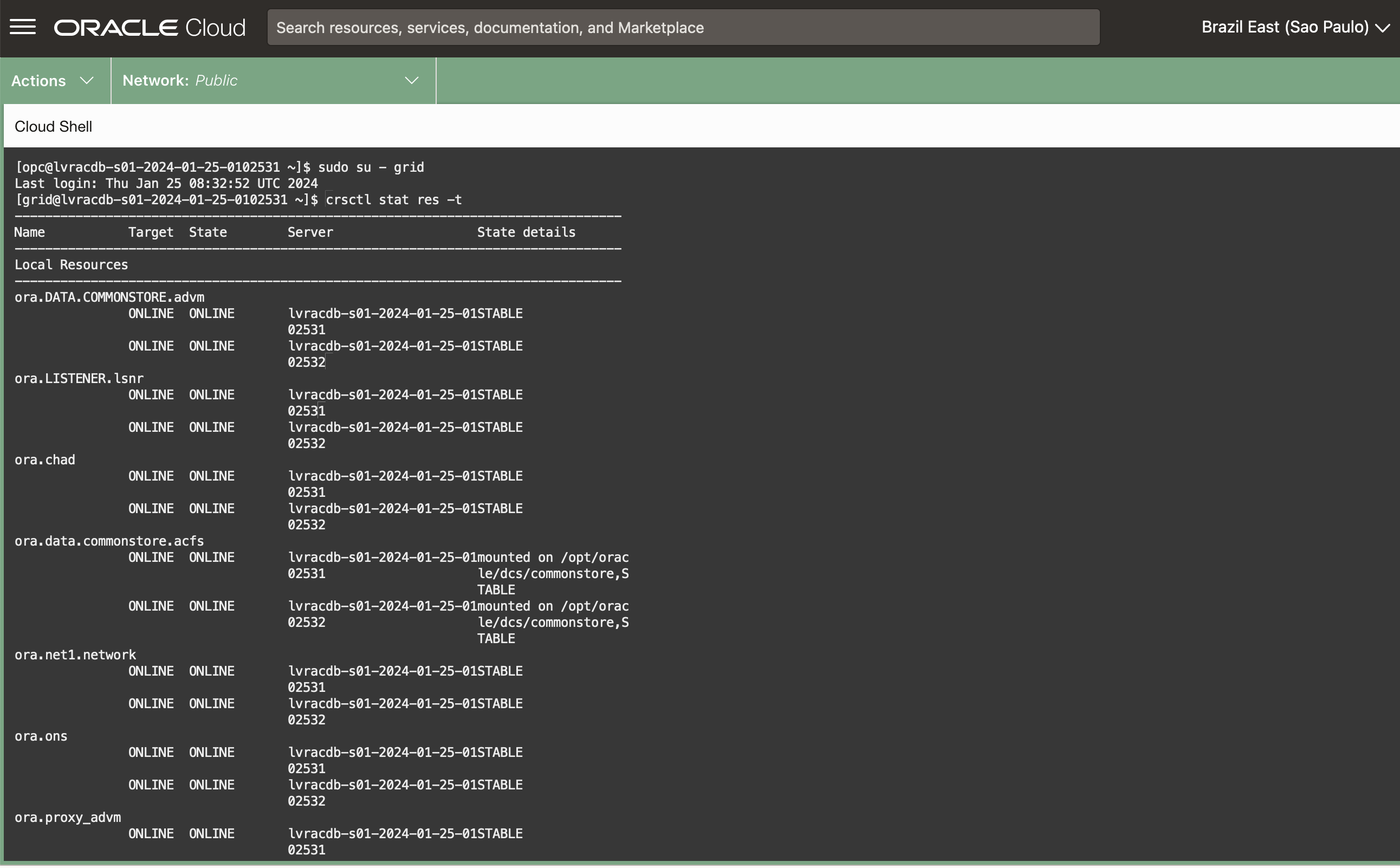Image resolution: width=1400 pixels, height=868 pixels.
Task: Click the Cloud Shell title label
Action: point(54,126)
